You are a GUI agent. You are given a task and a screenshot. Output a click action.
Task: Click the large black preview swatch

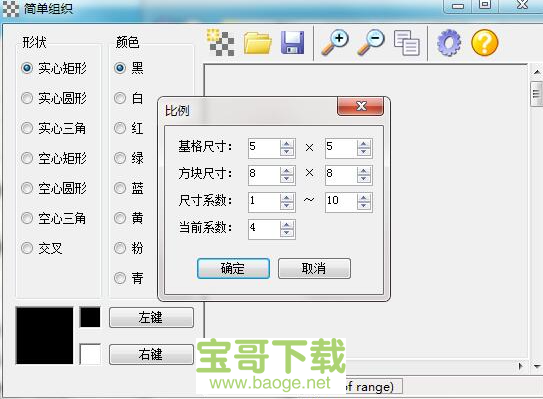(45, 336)
